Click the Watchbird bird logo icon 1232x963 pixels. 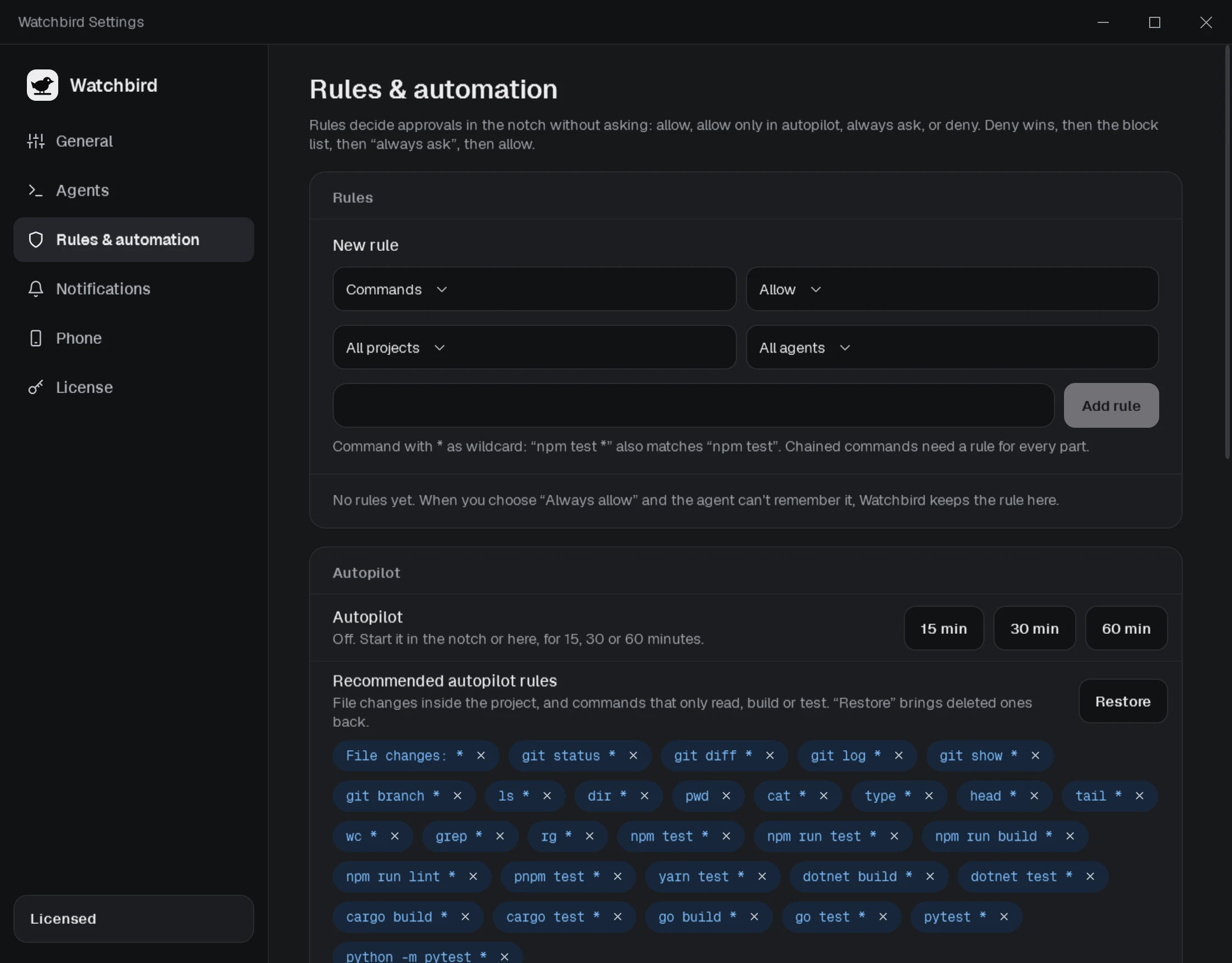[43, 85]
